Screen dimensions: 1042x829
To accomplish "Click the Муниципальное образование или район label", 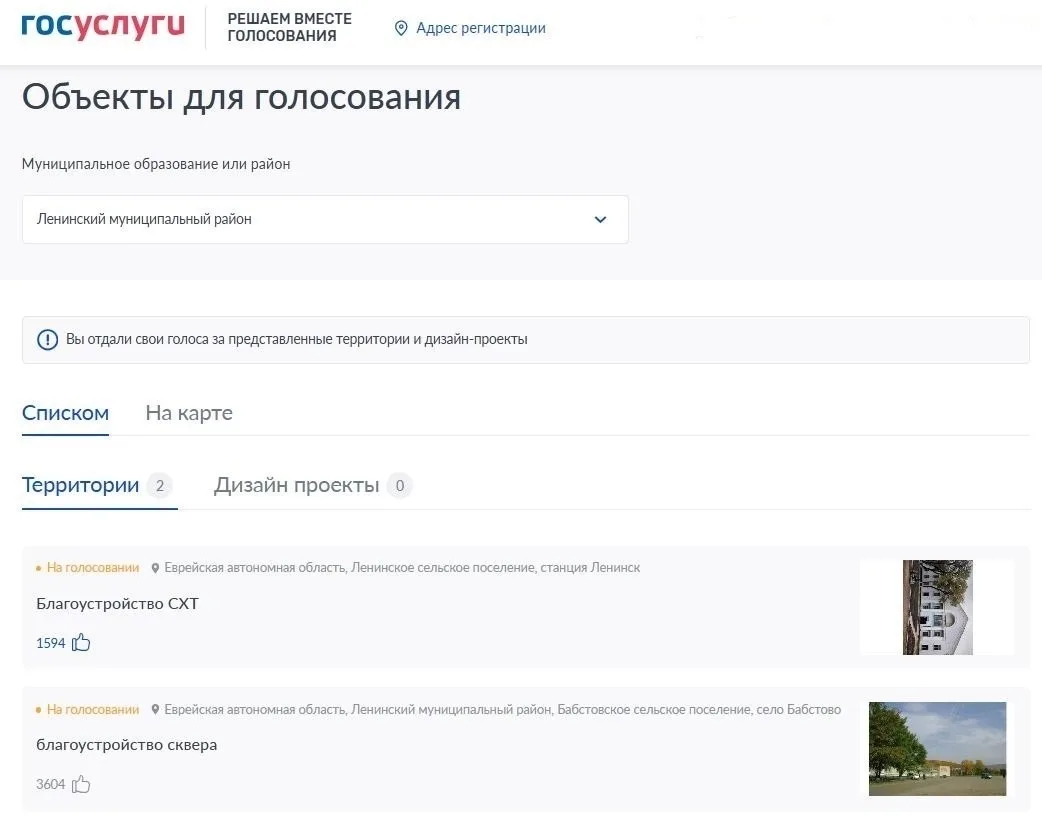I will point(156,164).
